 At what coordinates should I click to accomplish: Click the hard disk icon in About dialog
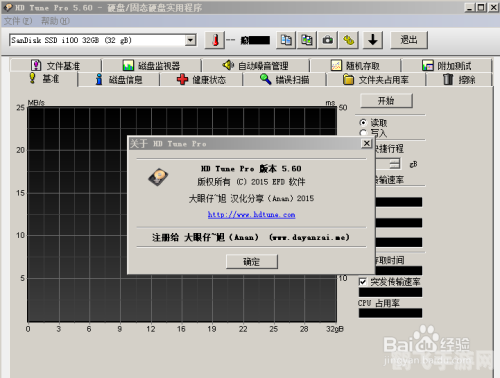tap(158, 177)
